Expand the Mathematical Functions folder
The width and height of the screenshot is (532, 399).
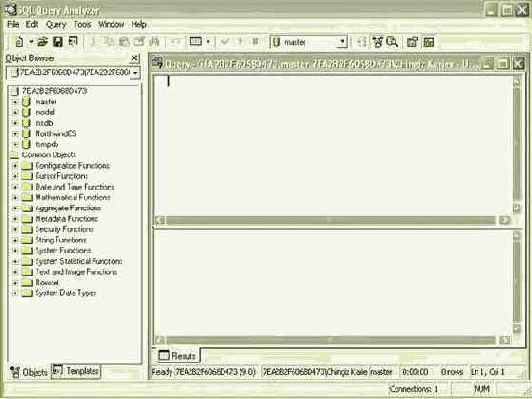point(15,197)
